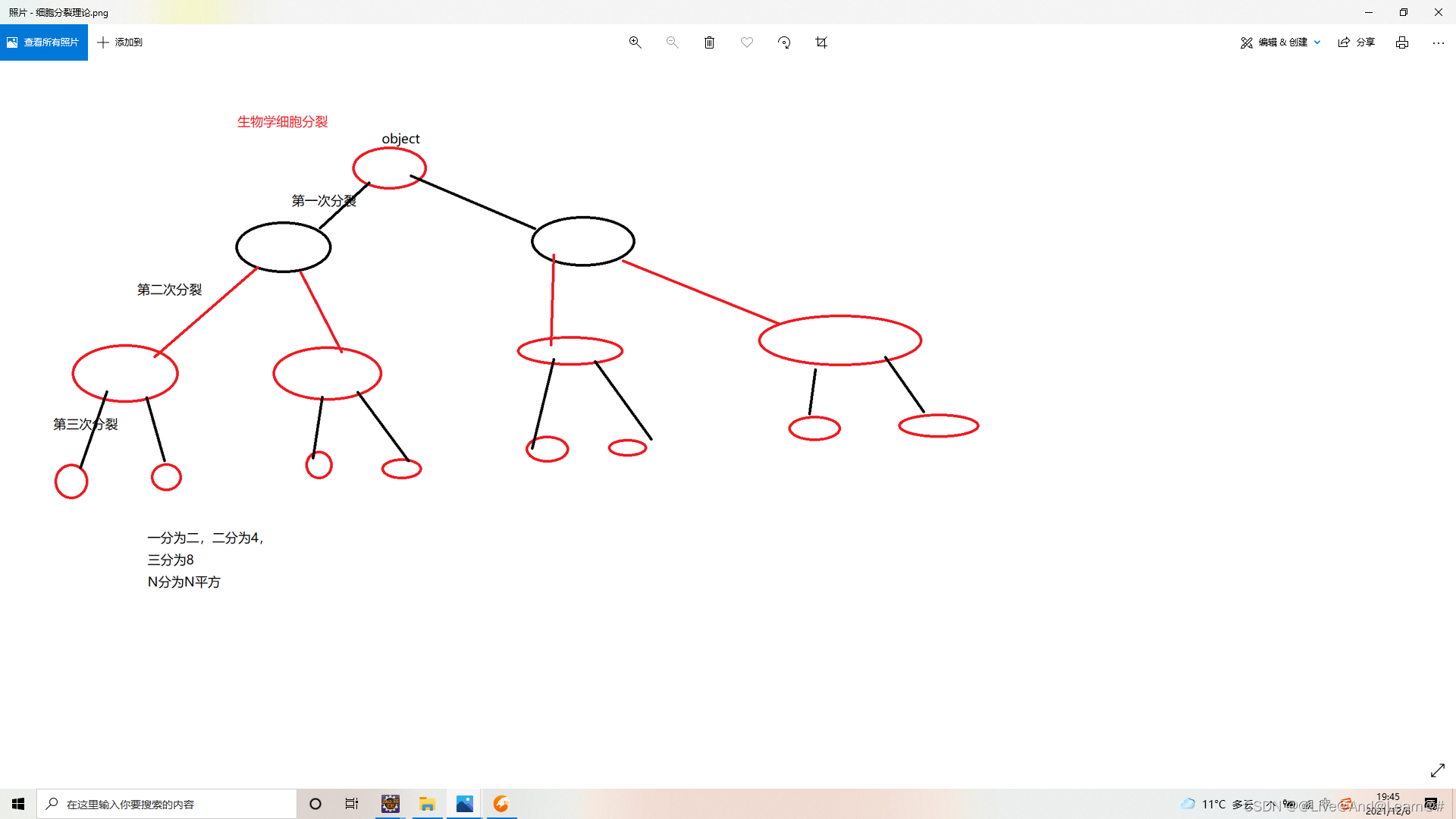
Task: Click the Windows Start button
Action: point(18,804)
